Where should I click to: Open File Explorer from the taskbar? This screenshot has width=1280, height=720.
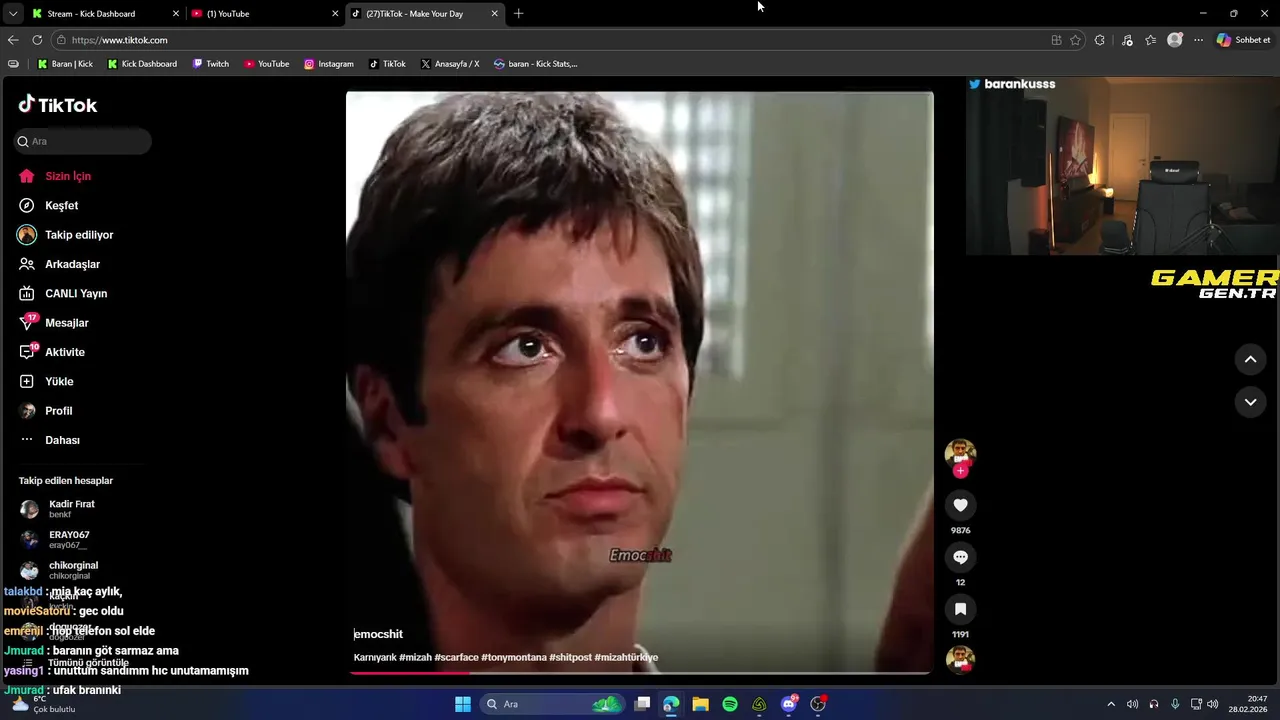(x=701, y=704)
